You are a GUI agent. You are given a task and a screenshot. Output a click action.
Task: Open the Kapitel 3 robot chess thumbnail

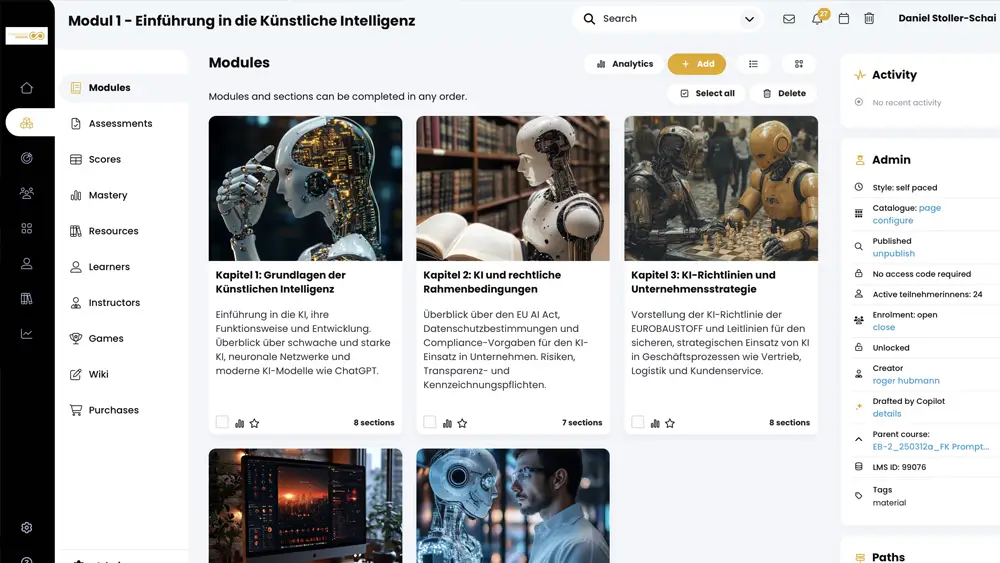(721, 188)
